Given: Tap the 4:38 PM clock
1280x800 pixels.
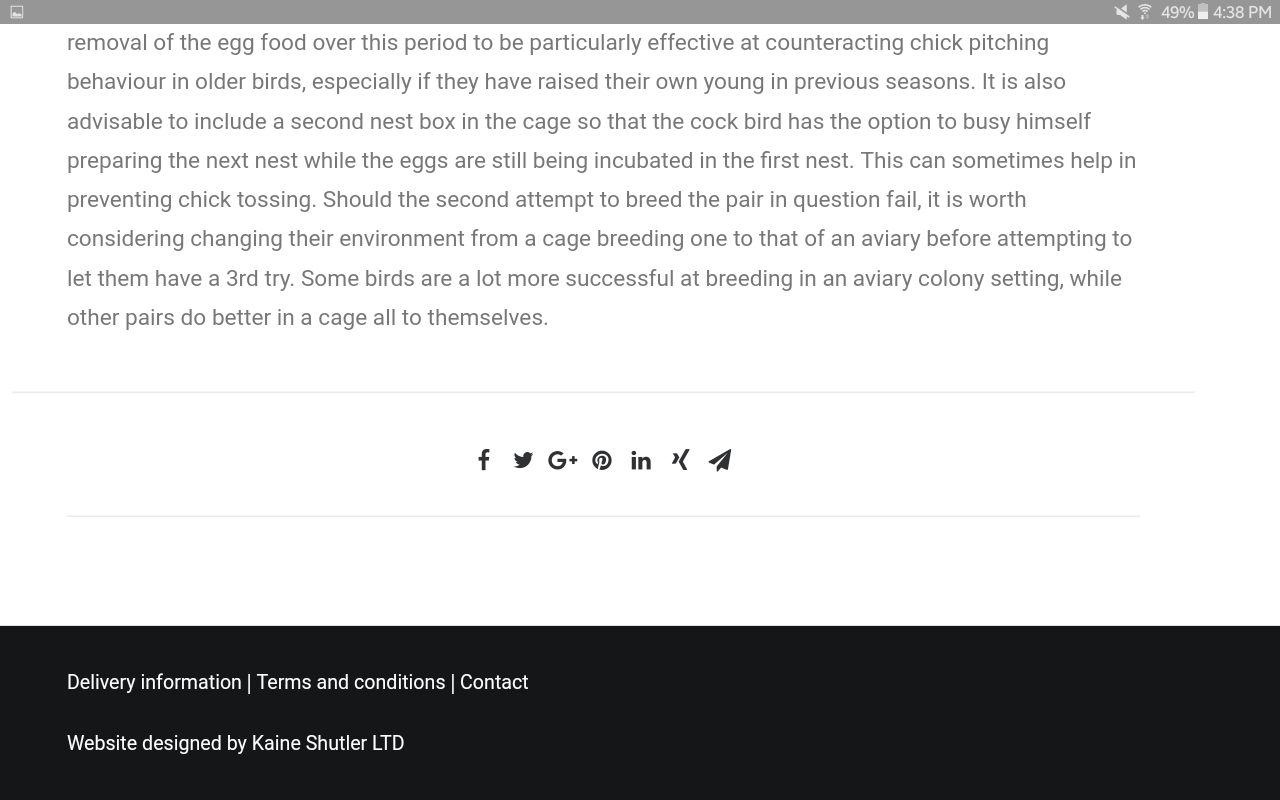Looking at the screenshot, I should pyautogui.click(x=1242, y=12).
